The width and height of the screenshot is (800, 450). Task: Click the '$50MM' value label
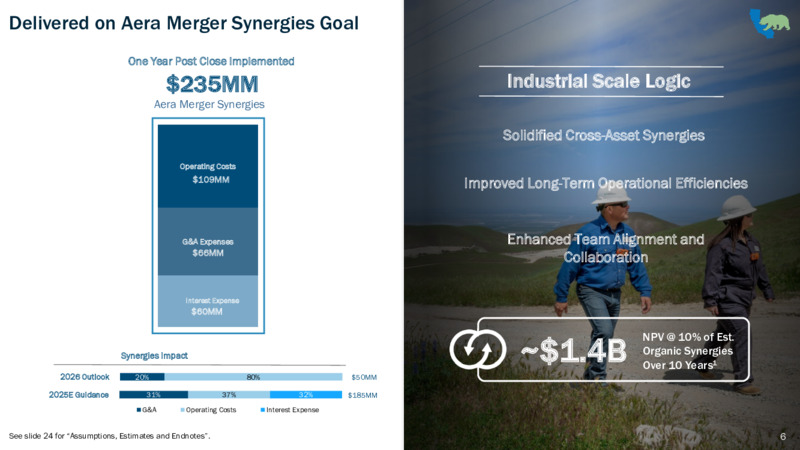click(364, 378)
